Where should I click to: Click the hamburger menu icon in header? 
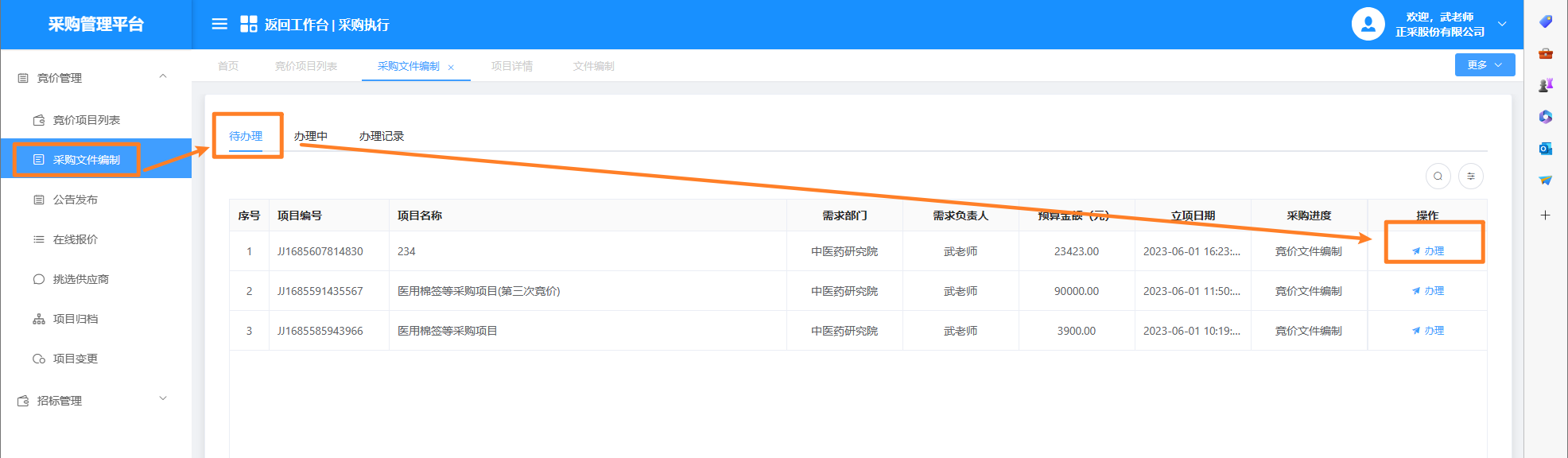coord(219,24)
